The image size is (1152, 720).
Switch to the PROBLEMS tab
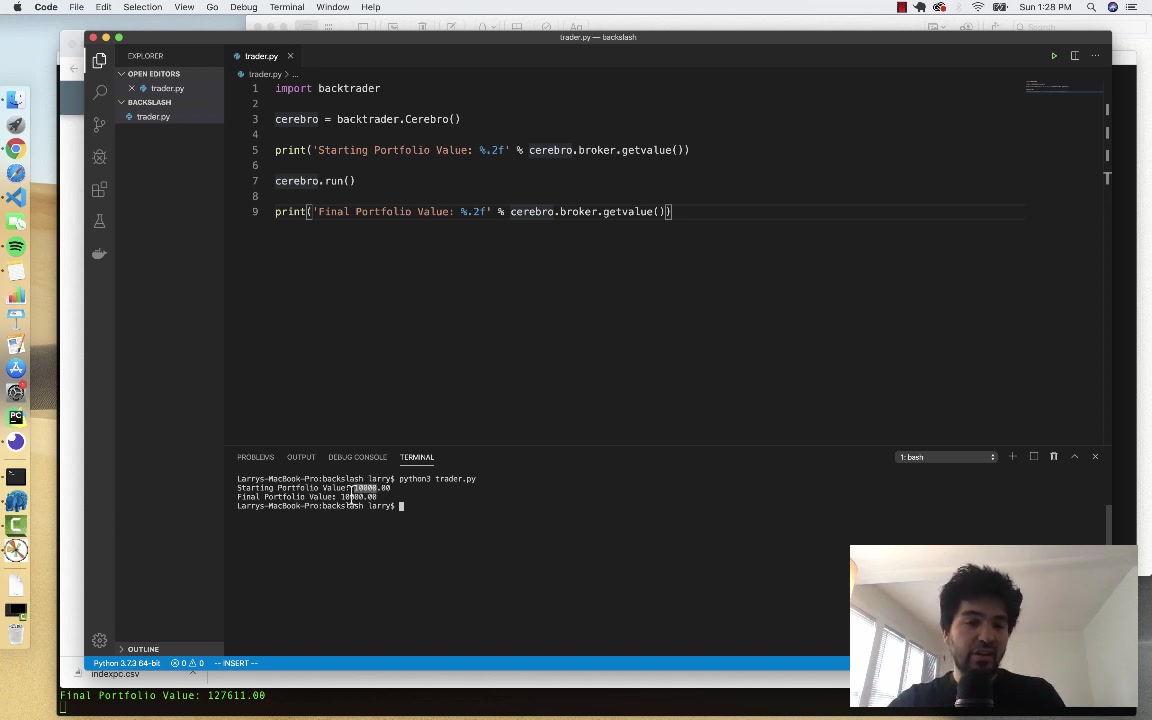point(256,457)
